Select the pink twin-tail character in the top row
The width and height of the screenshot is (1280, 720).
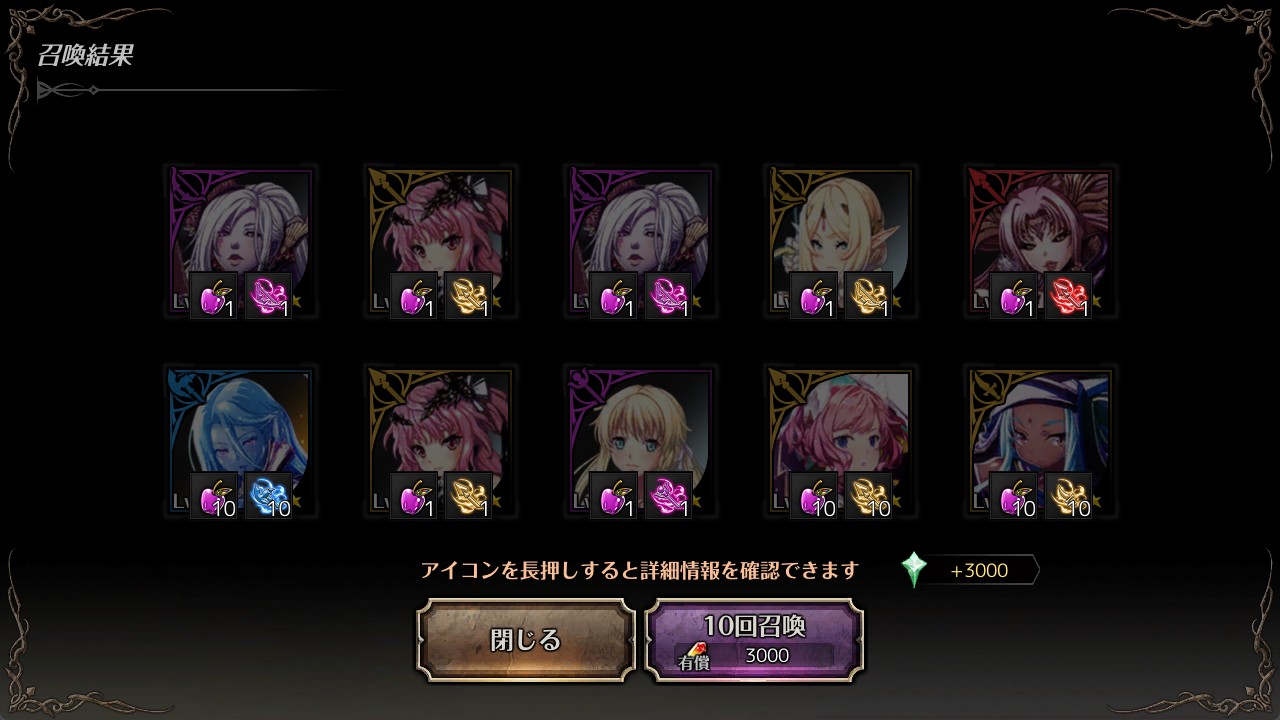pyautogui.click(x=441, y=242)
